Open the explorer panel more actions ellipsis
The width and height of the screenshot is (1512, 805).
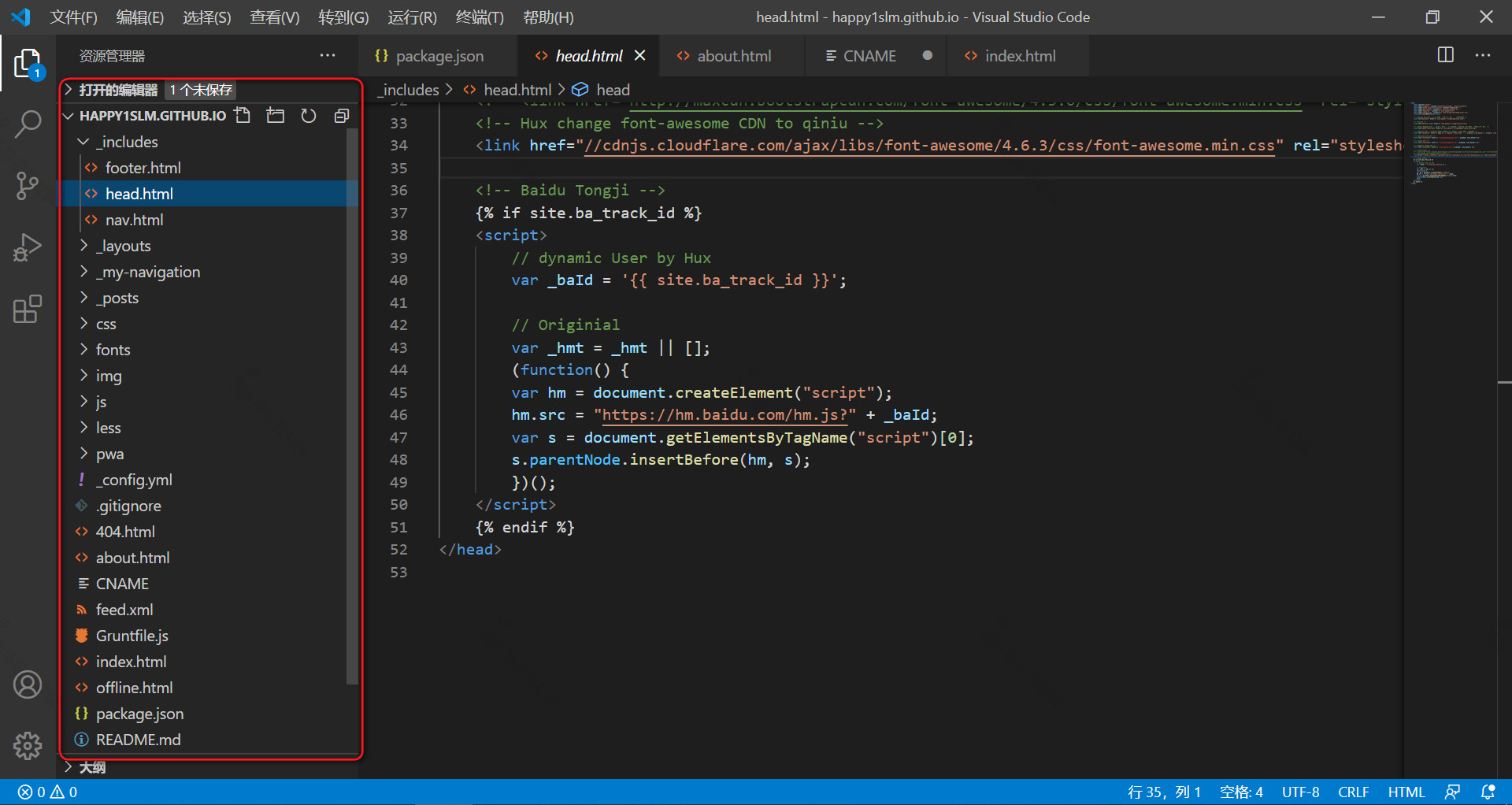coord(328,55)
